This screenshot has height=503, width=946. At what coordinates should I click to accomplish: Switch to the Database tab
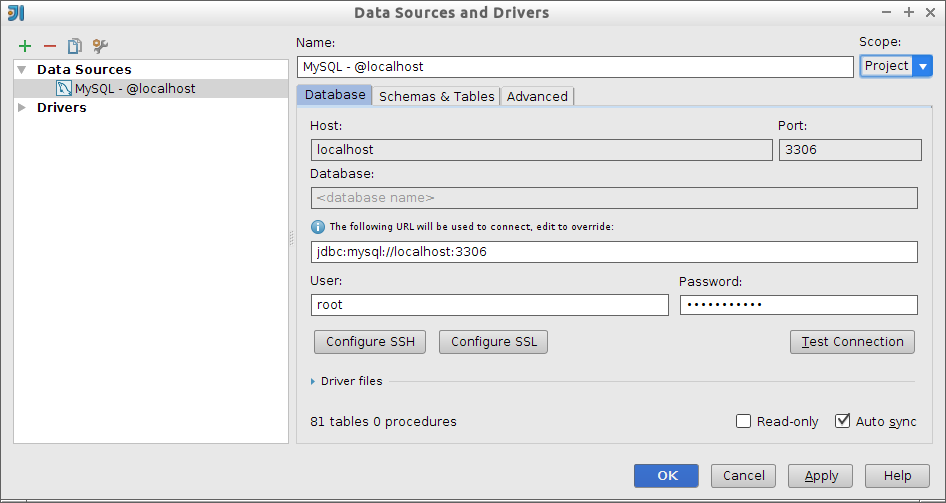coord(335,95)
